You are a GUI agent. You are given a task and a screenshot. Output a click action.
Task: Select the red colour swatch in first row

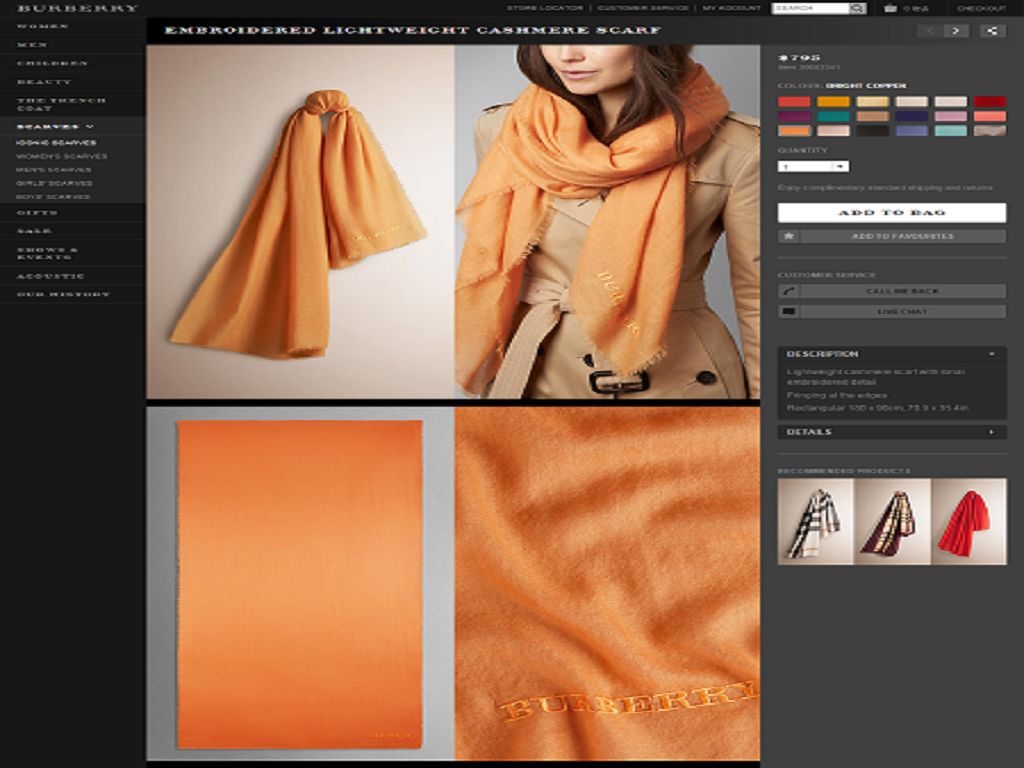(x=794, y=101)
